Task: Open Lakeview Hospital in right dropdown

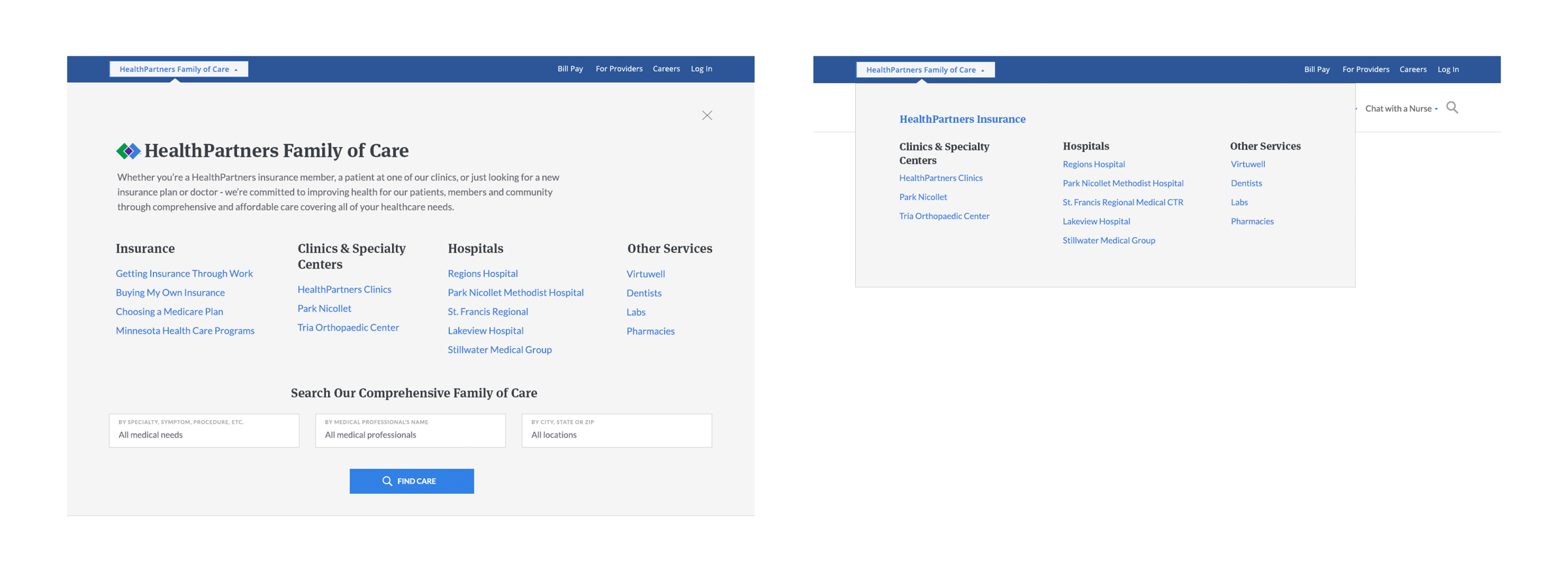Action: tap(1096, 221)
